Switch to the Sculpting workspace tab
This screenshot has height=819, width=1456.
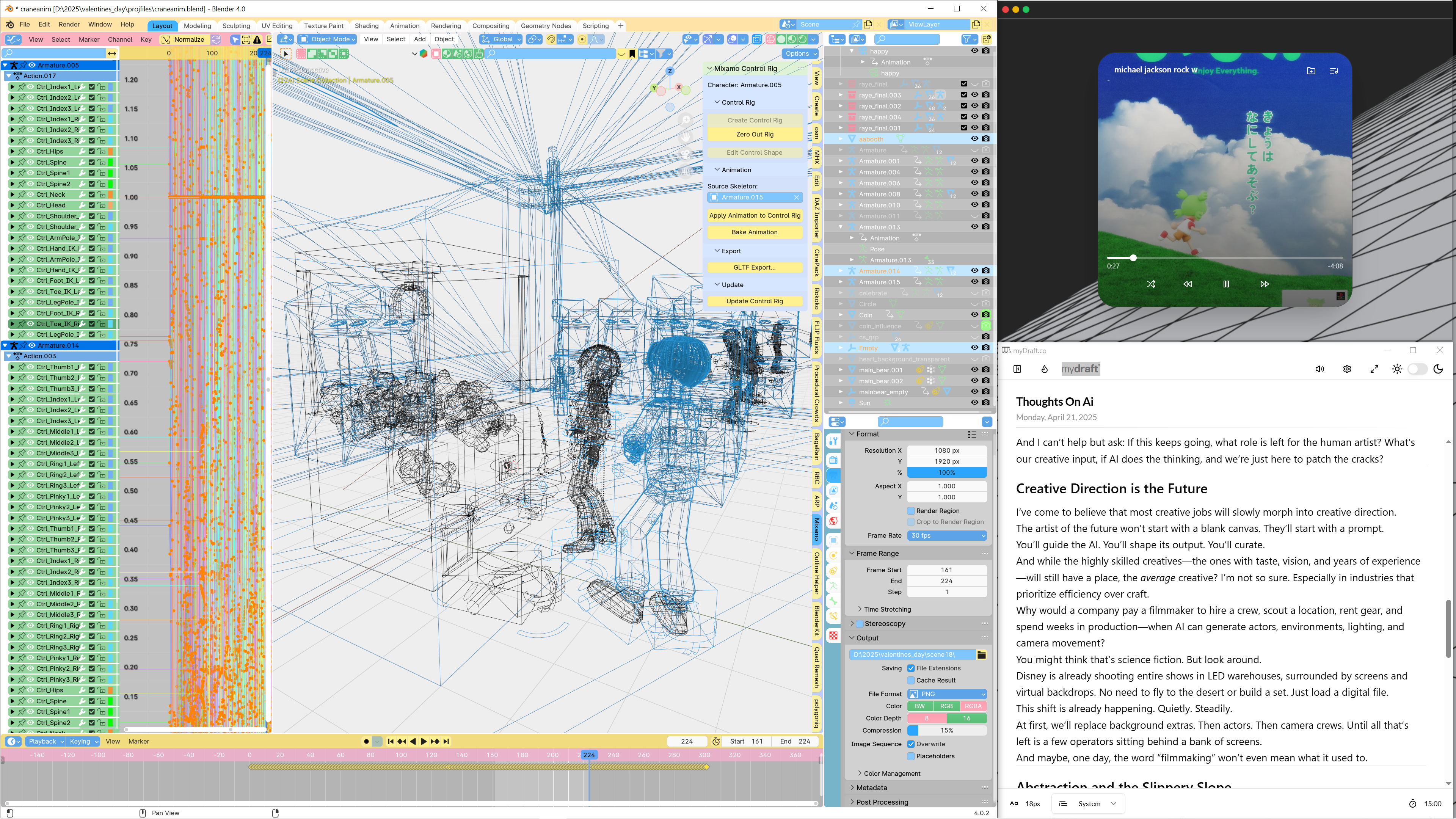pyautogui.click(x=236, y=25)
